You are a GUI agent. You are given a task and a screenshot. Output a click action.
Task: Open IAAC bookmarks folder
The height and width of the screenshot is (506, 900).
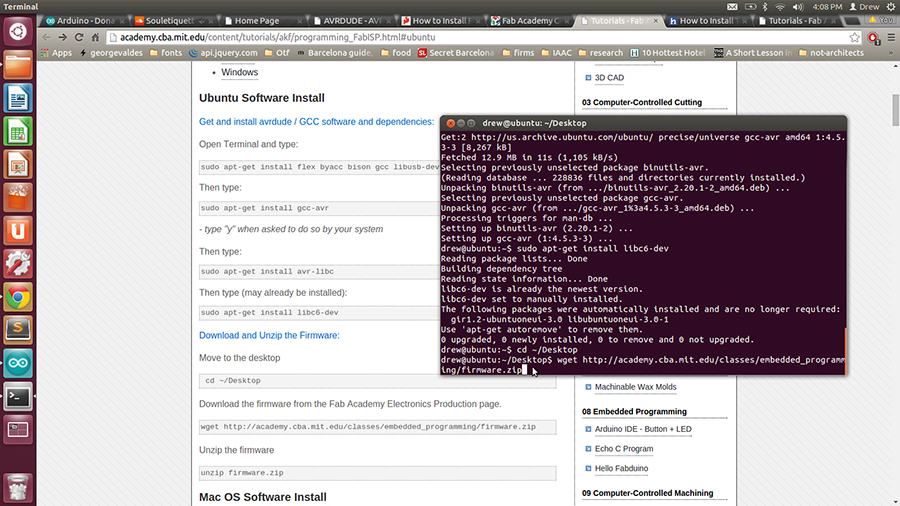tap(557, 53)
